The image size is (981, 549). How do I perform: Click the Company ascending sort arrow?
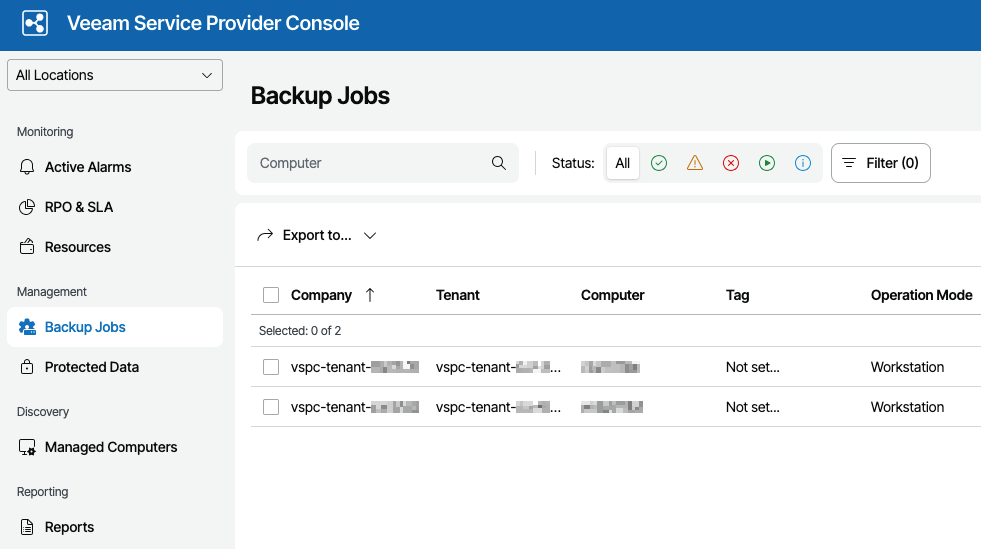pos(370,295)
